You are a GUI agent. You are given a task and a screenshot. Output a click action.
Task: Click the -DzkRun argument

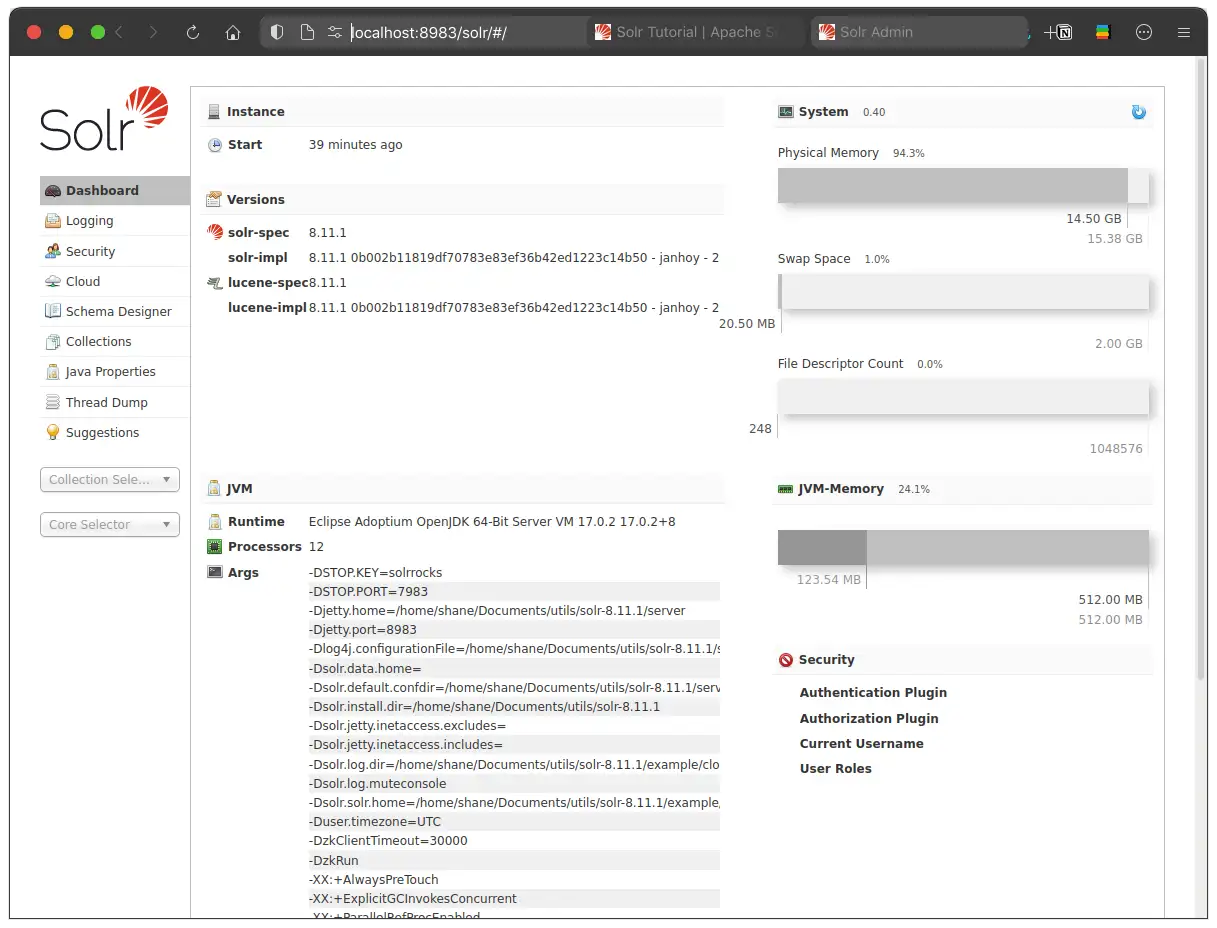tap(334, 861)
